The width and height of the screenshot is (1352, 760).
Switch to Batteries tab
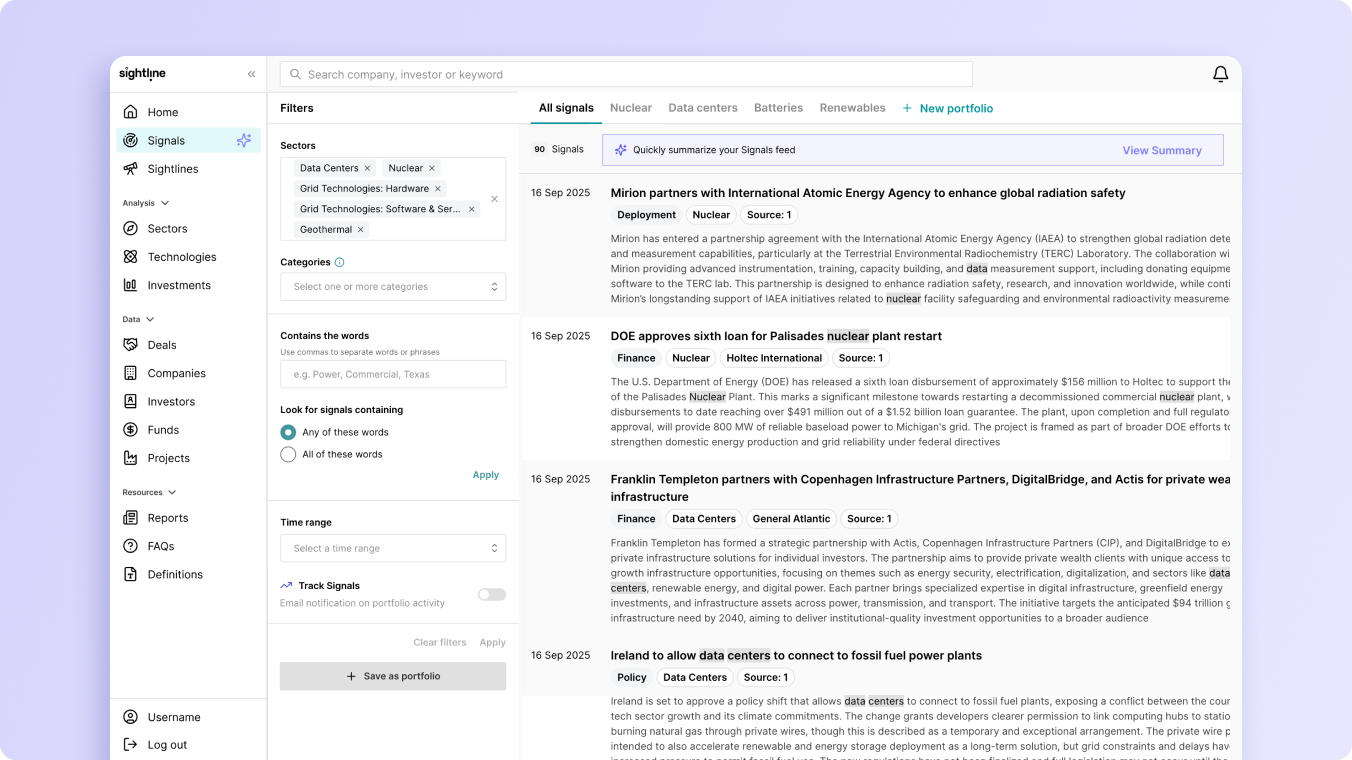coord(778,108)
